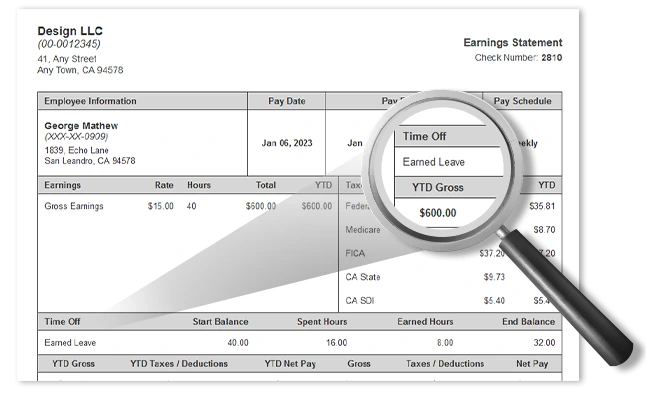
Task: Click magnified Earned Leave text in lens
Action: pyautogui.click(x=433, y=162)
